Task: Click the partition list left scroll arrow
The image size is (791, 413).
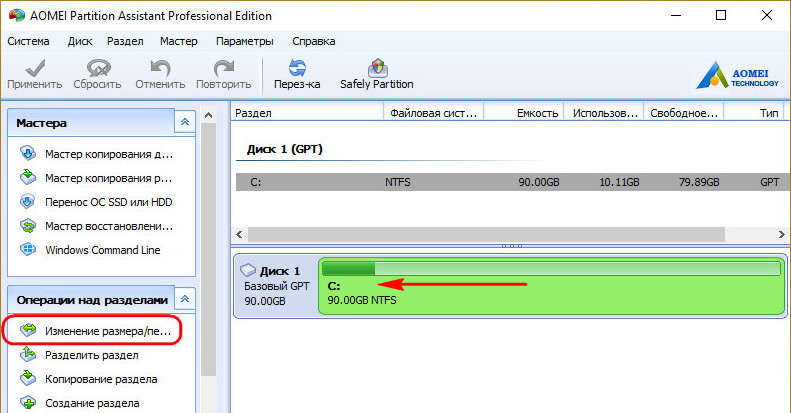Action: point(240,234)
